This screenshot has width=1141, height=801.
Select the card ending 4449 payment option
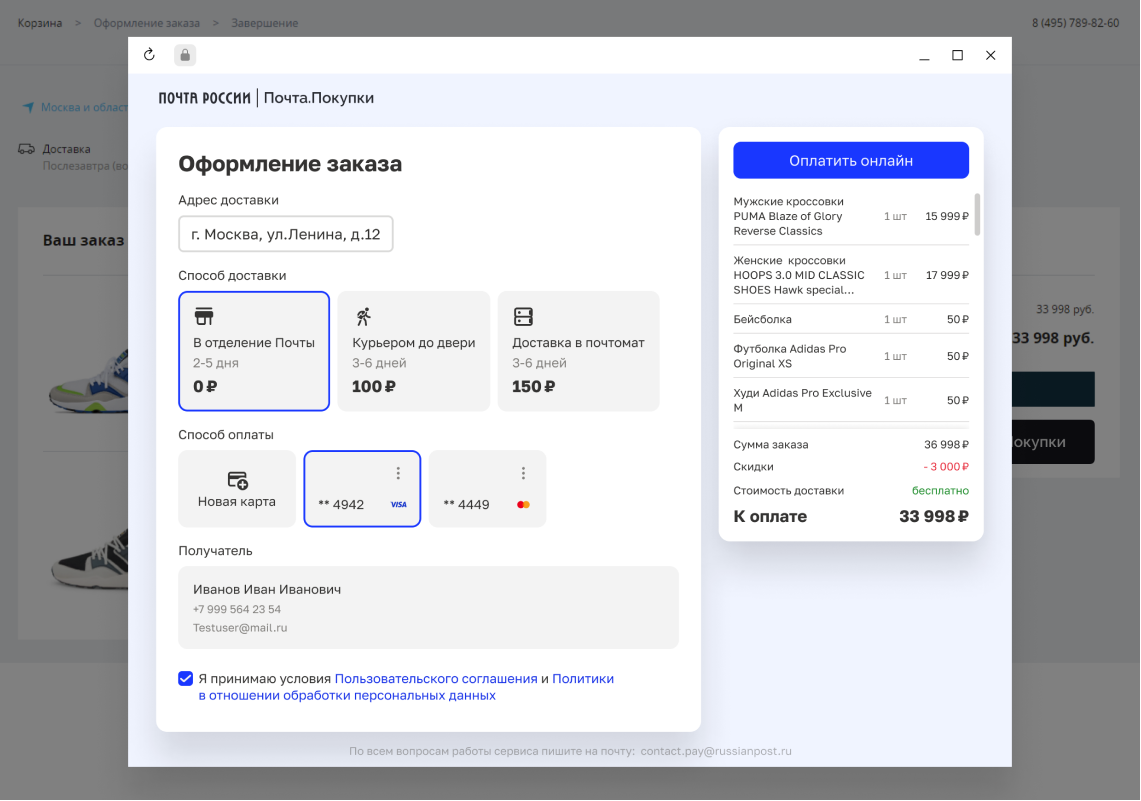click(487, 489)
